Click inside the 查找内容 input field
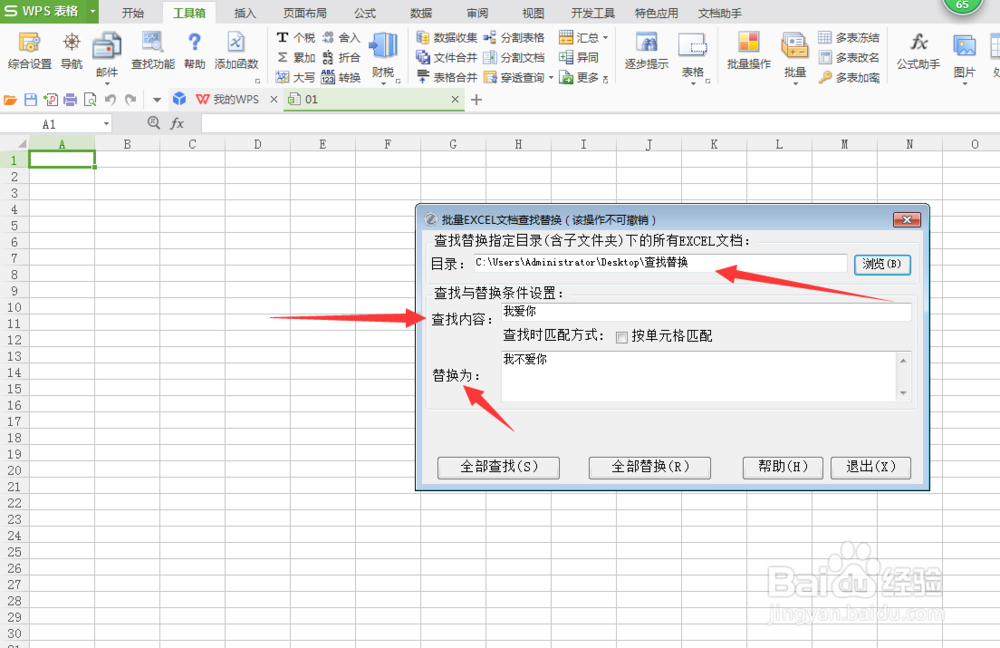 click(700, 311)
